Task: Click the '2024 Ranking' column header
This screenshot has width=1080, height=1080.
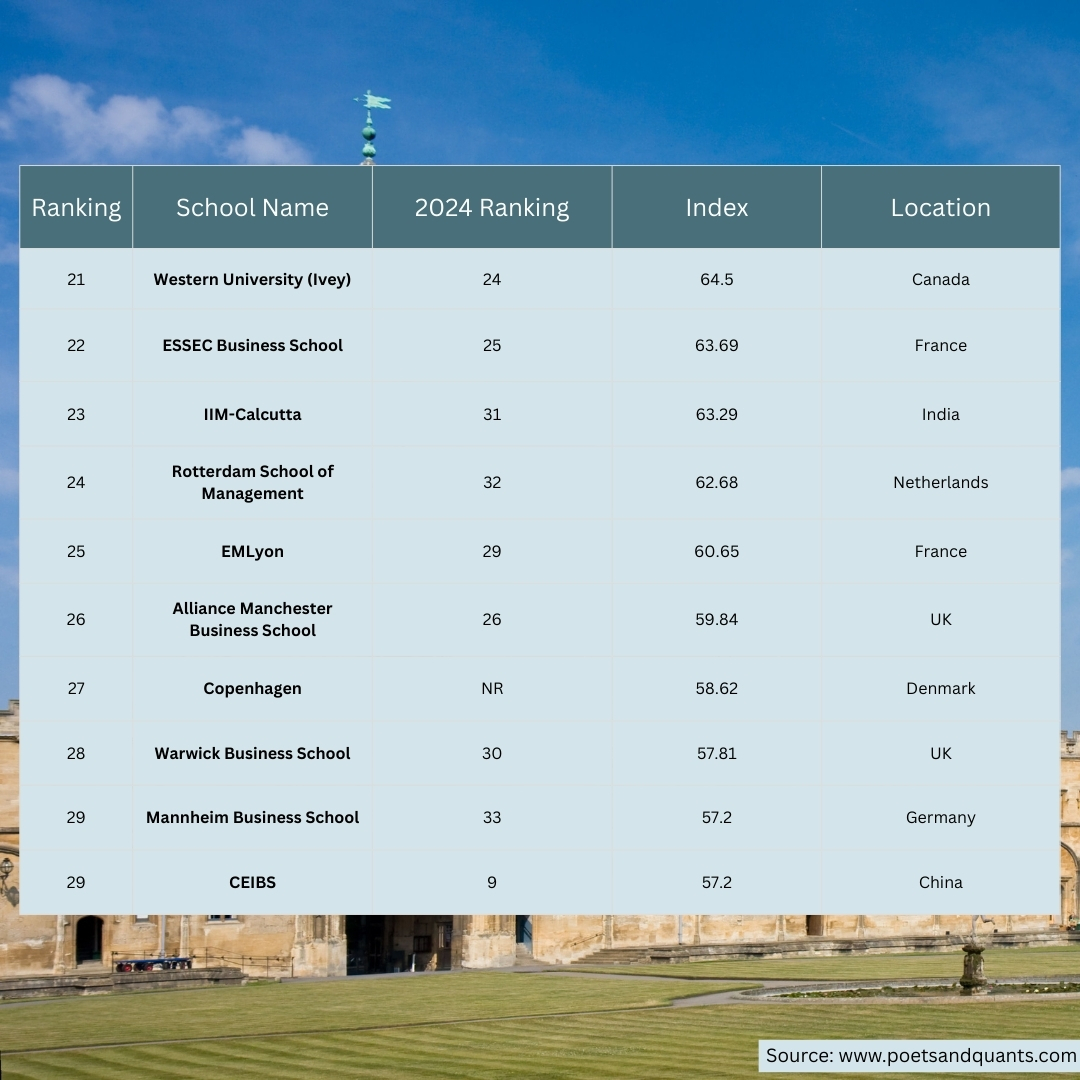Action: (492, 207)
